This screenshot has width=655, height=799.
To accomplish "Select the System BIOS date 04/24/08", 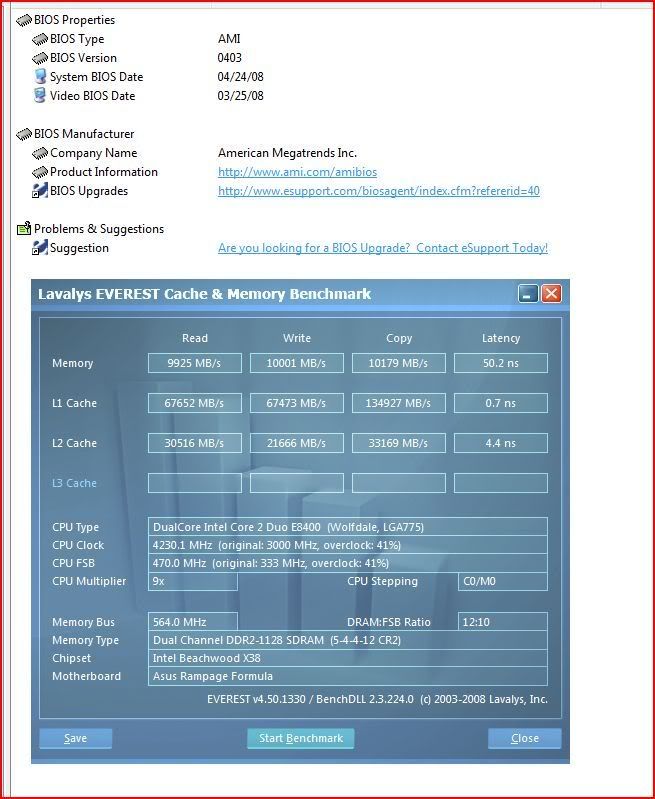I will point(241,77).
